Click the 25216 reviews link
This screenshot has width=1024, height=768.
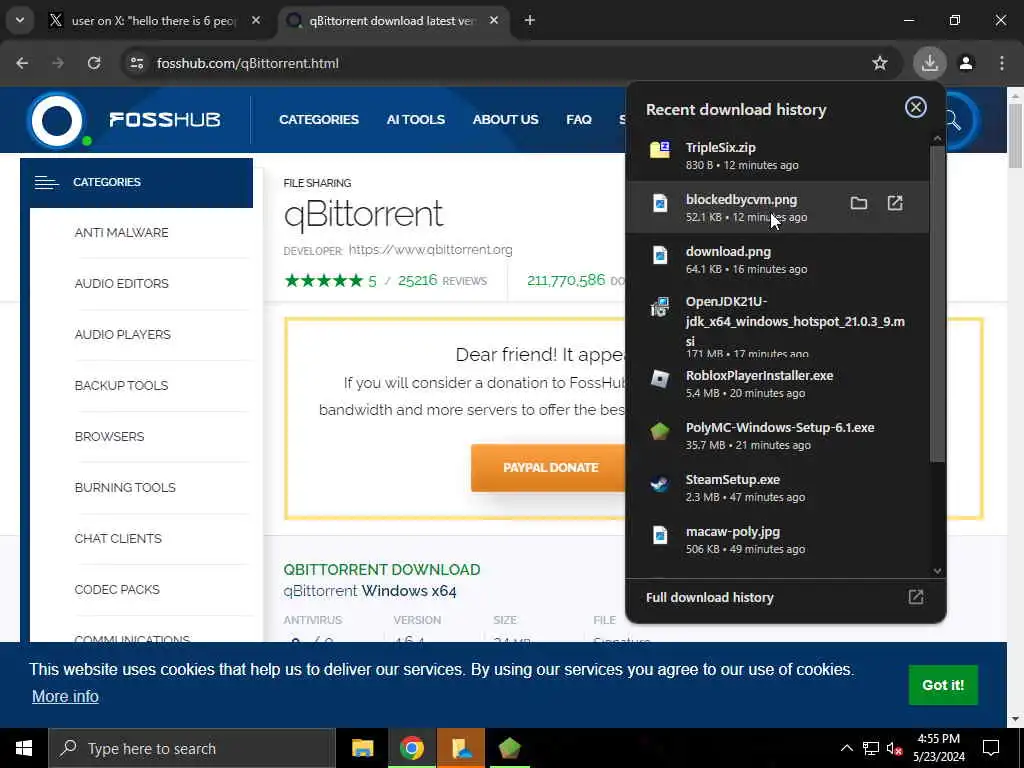pos(442,281)
